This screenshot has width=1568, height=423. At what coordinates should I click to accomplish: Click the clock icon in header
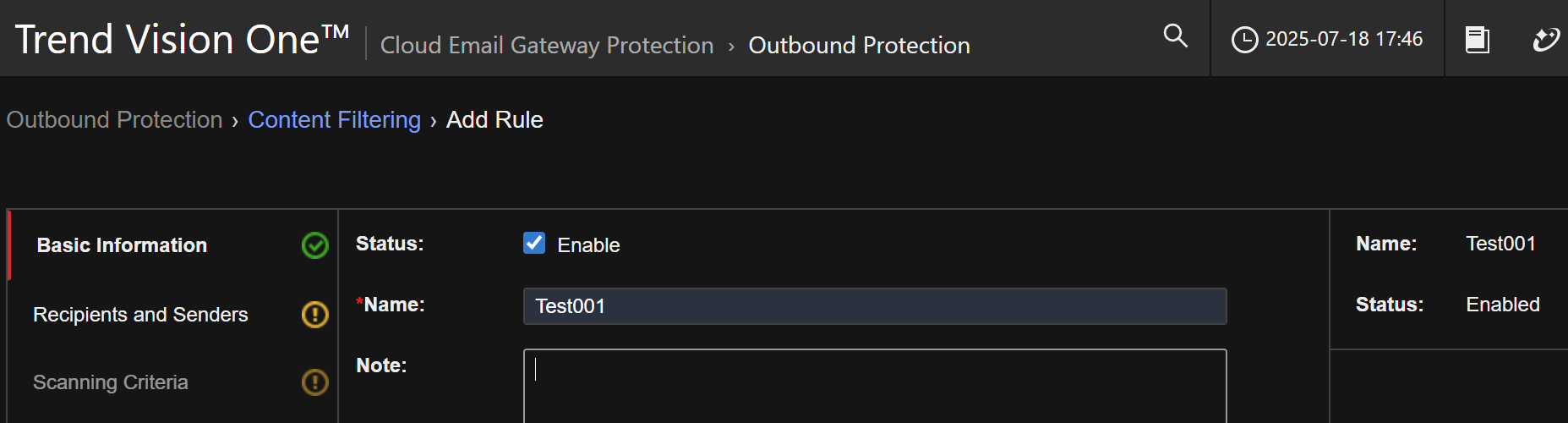coord(1244,40)
